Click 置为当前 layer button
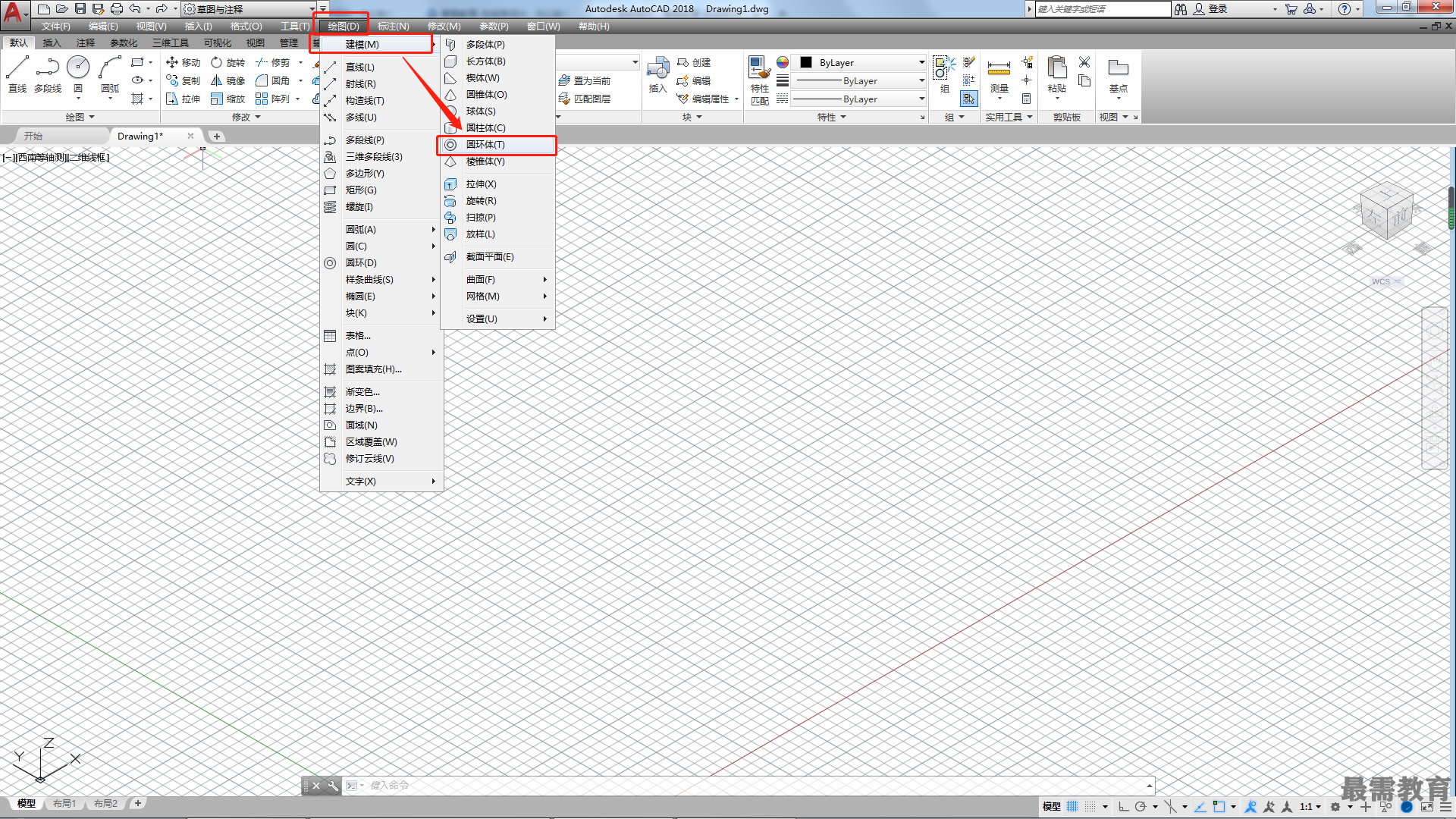 pyautogui.click(x=584, y=80)
